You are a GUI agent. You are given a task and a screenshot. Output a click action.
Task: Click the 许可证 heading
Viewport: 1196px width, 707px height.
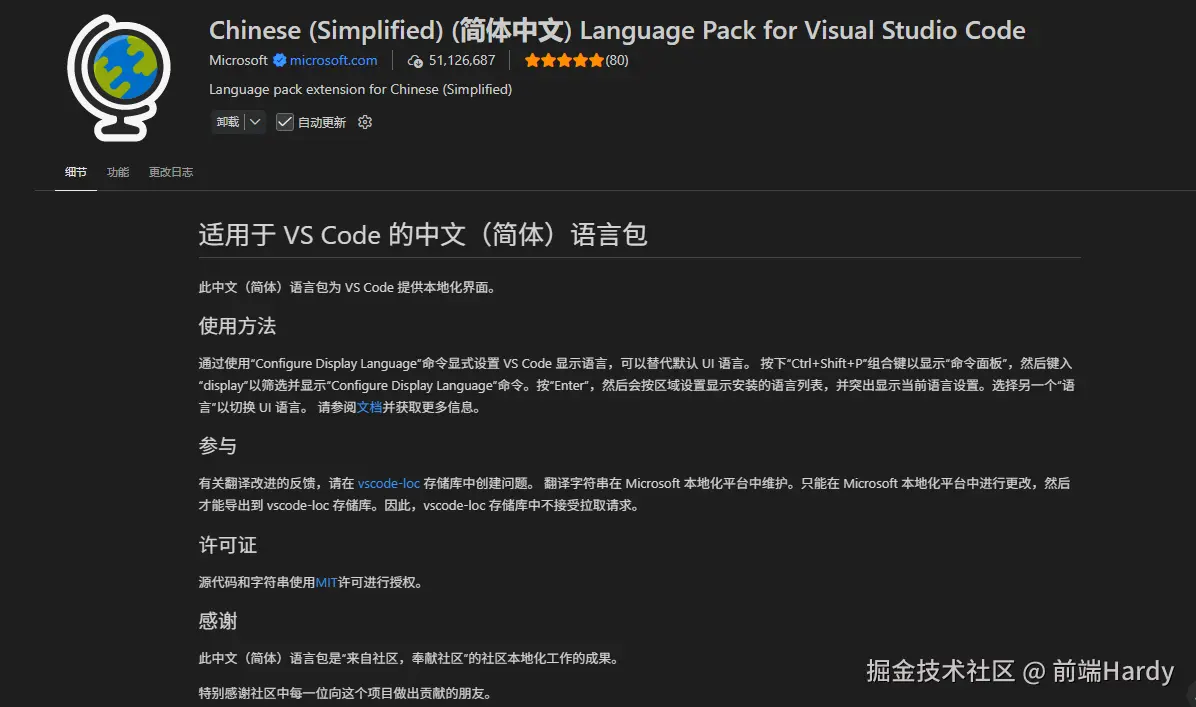pyautogui.click(x=227, y=545)
